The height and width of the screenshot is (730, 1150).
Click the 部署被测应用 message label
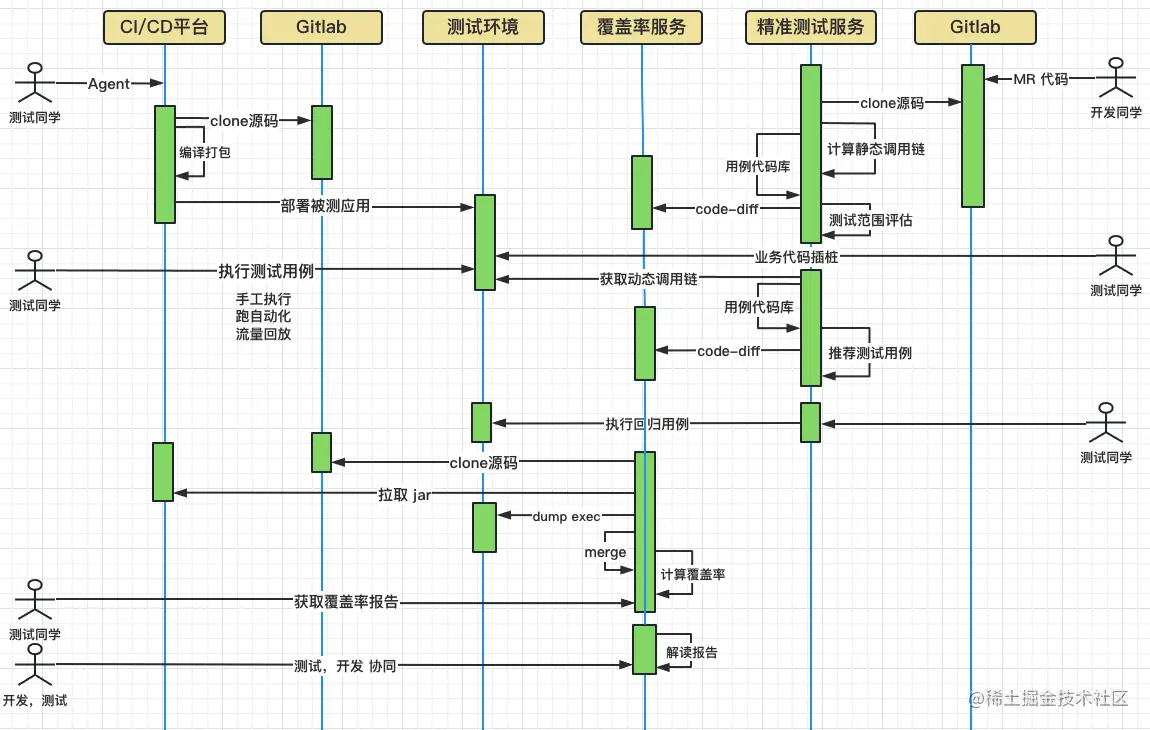coord(325,206)
